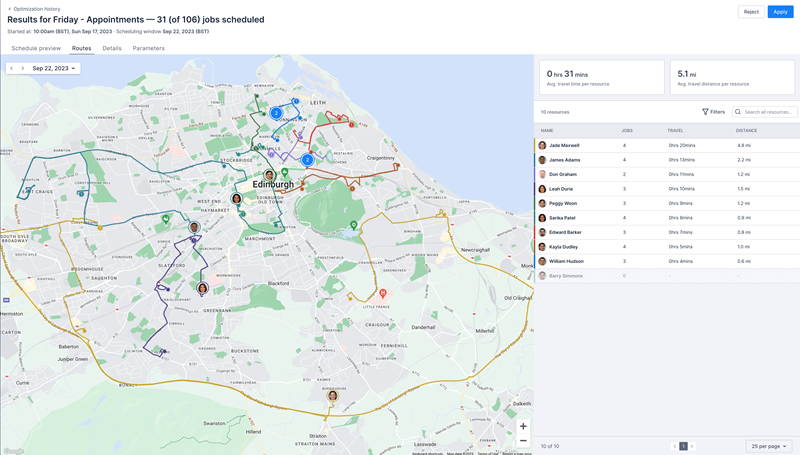Click the Reject button
The image size is (800, 455).
[750, 12]
